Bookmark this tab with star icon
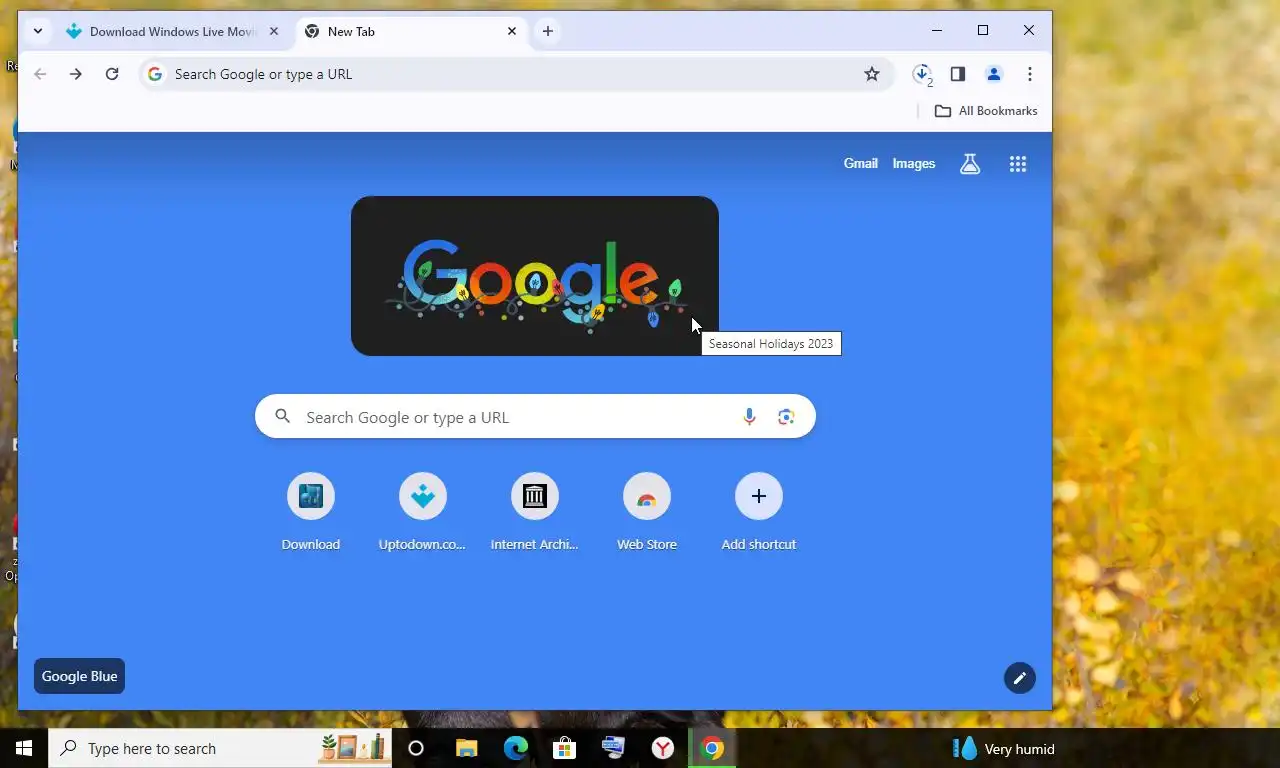This screenshot has height=768, width=1280. coord(872,74)
